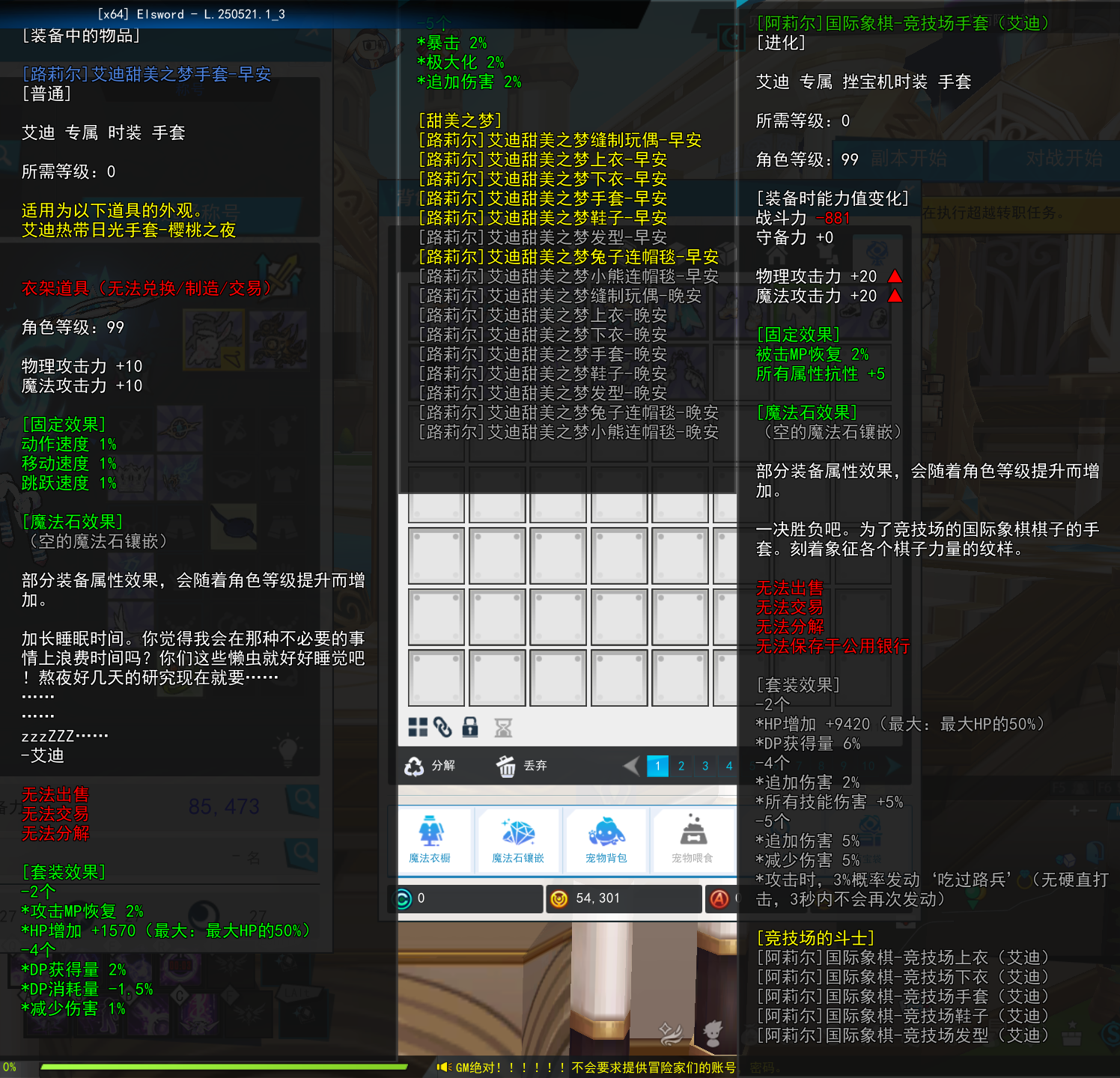Click the 动作速度 1% line
This screenshot has width=1120, height=1078.
point(69,444)
